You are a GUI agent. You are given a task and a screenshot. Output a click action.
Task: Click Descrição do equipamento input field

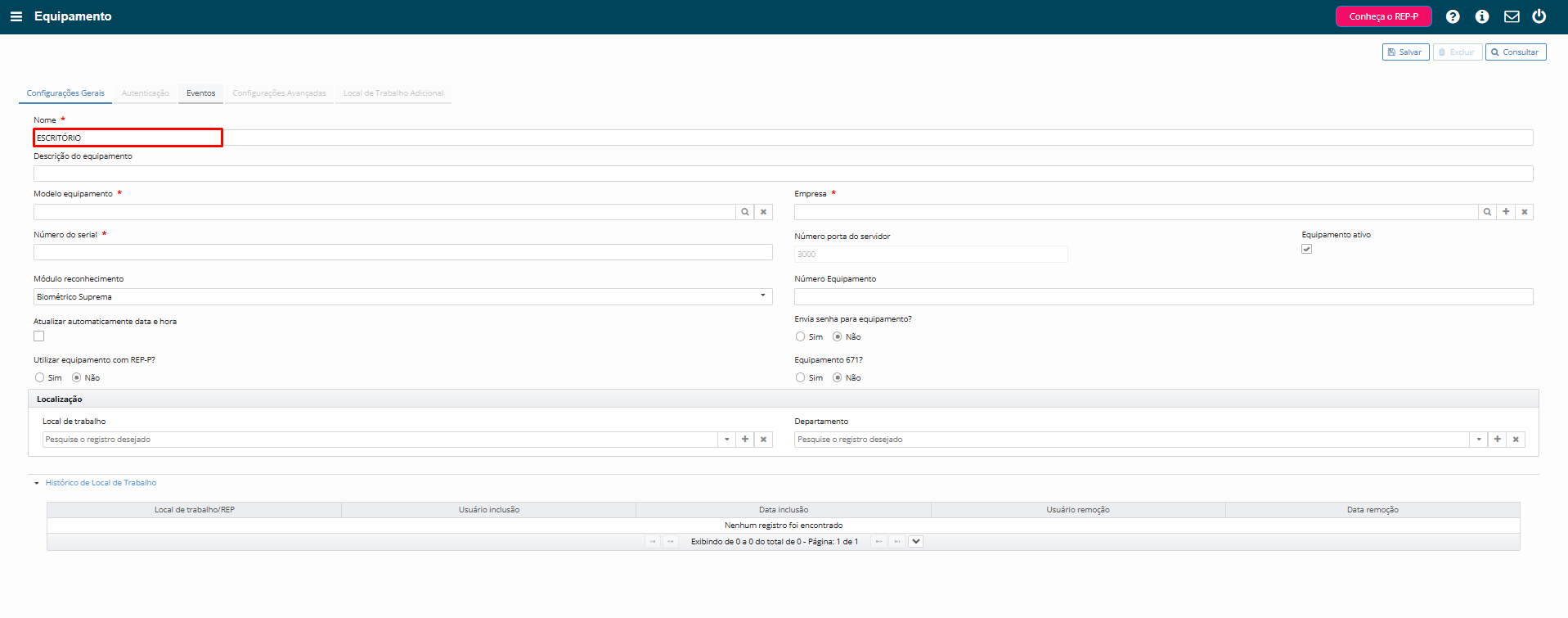pos(783,174)
